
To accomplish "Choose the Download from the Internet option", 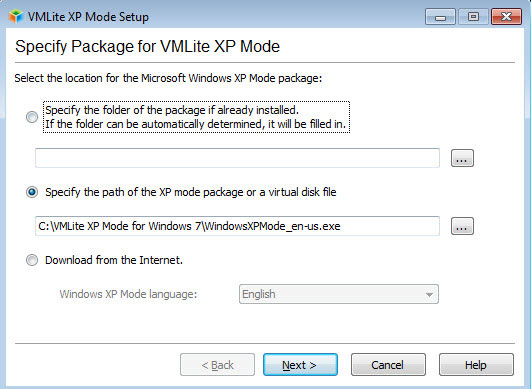I will pos(32,260).
